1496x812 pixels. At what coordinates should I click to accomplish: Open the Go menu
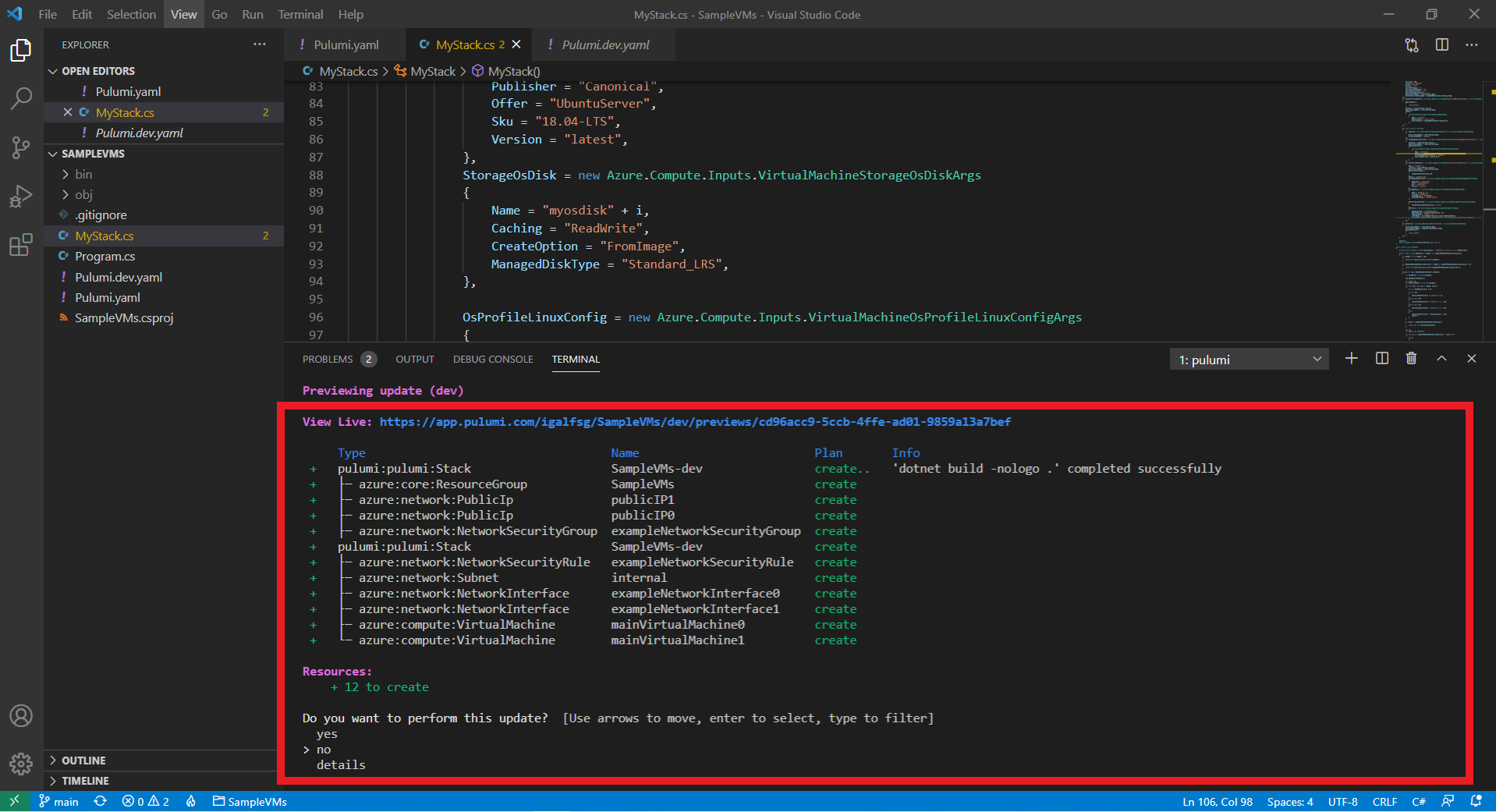219,14
